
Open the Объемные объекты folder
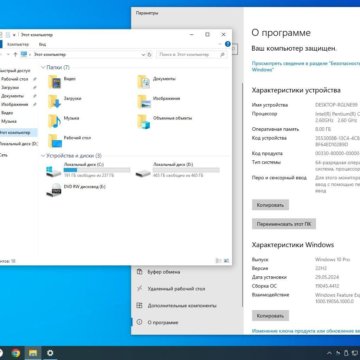coord(165,121)
